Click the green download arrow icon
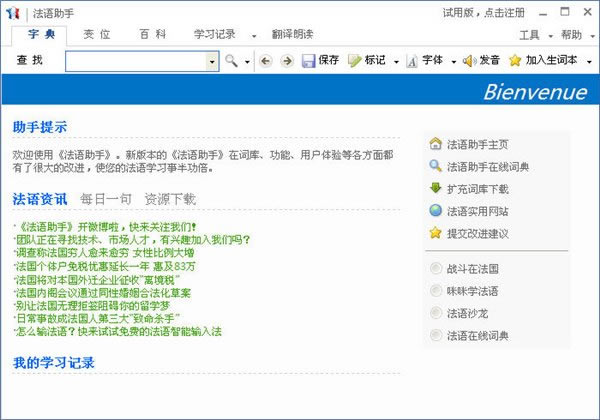 coord(435,188)
